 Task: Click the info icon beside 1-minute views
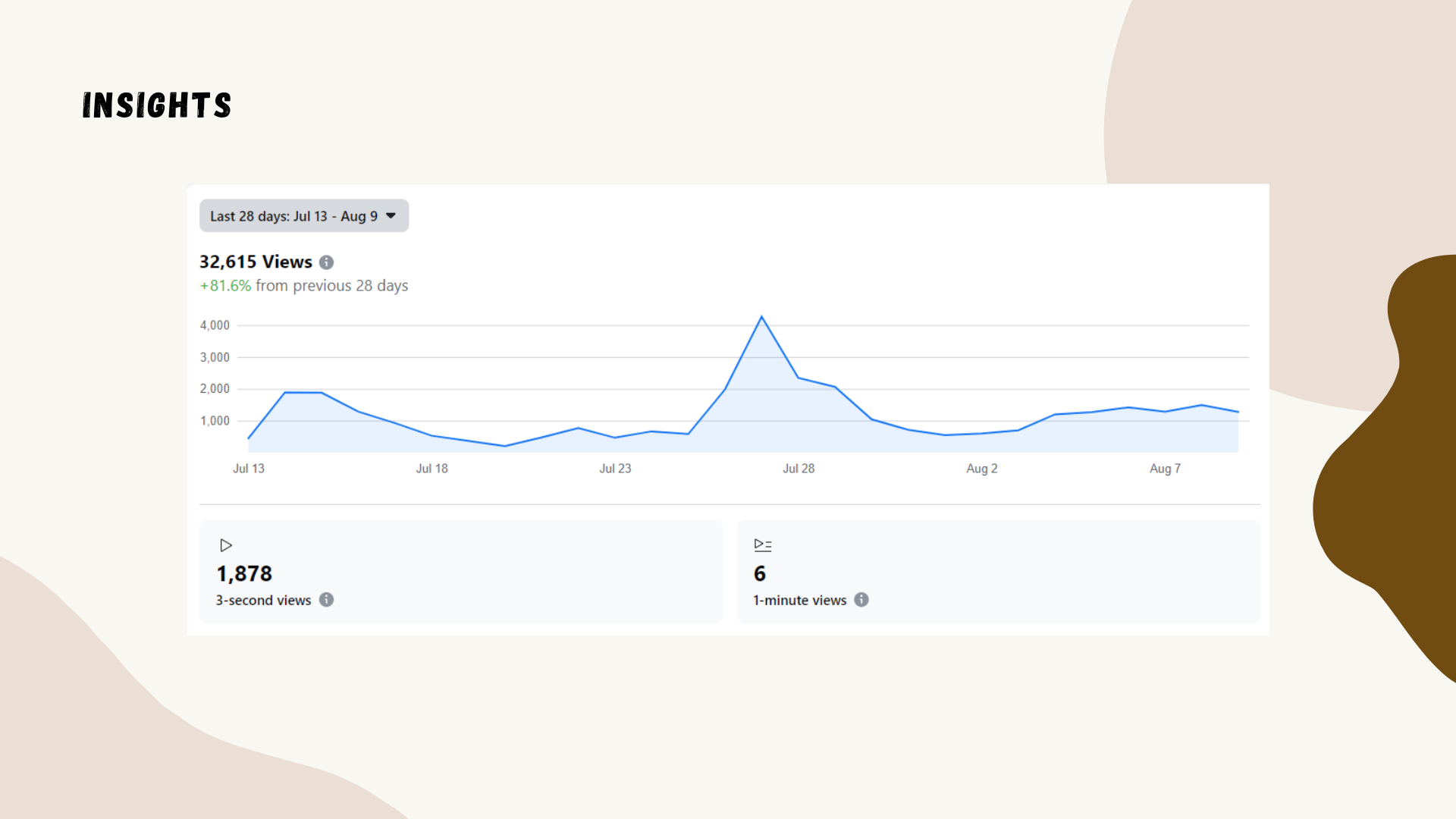(x=861, y=600)
